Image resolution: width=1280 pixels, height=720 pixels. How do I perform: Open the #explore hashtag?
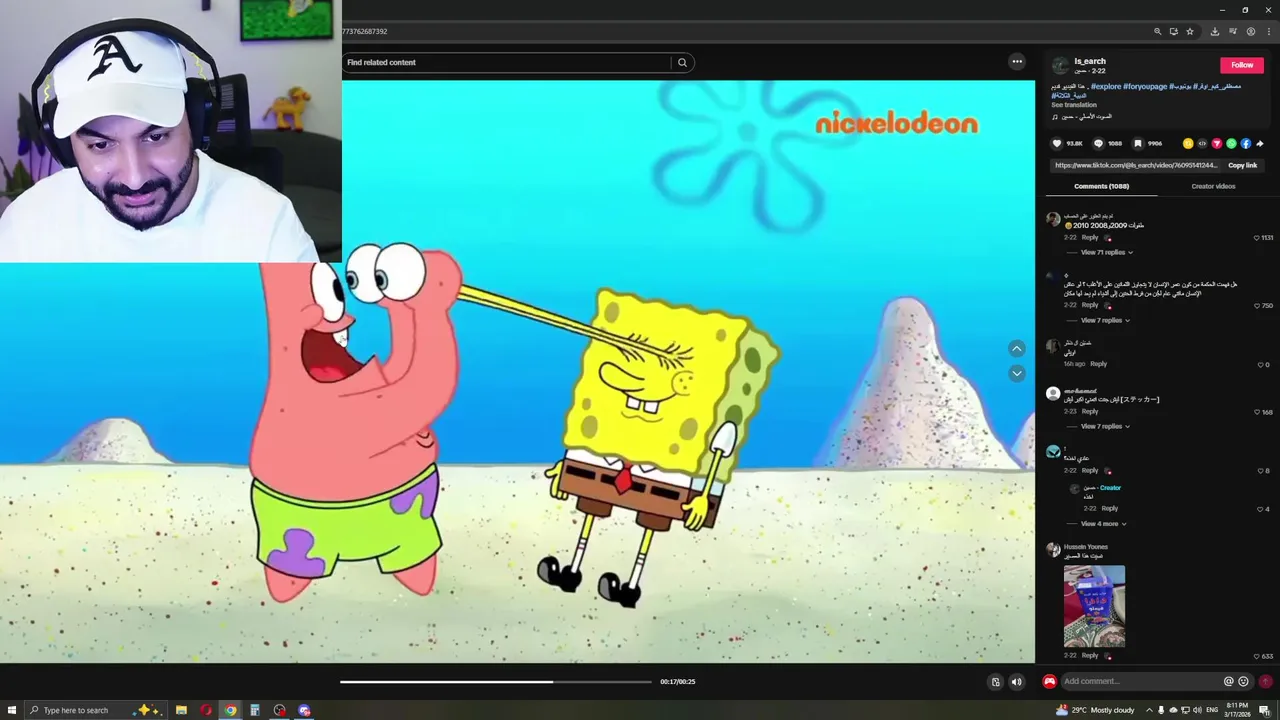pyautogui.click(x=1105, y=87)
